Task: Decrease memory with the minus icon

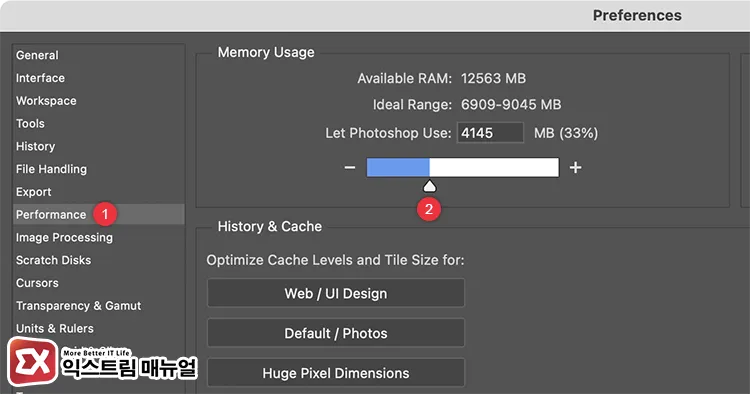Action: (350, 167)
